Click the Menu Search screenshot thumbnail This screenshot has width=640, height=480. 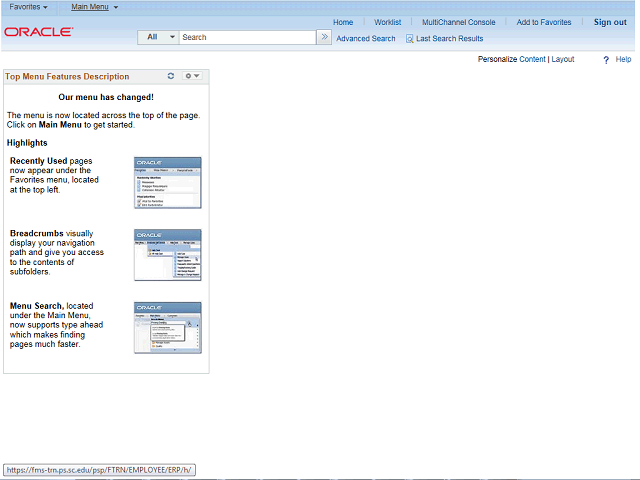pyautogui.click(x=168, y=327)
